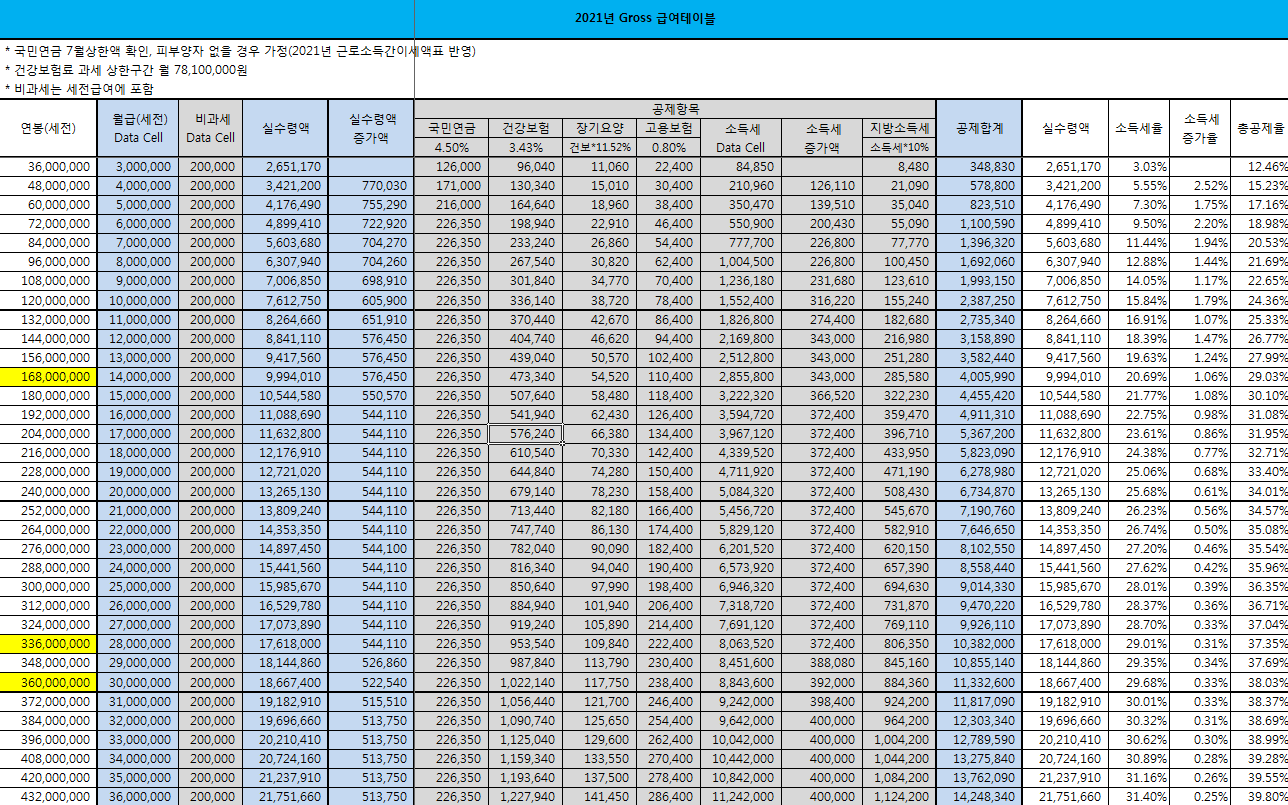Select the yellow 336,000,000 salary cell
This screenshot has width=1288, height=805.
click(48, 643)
